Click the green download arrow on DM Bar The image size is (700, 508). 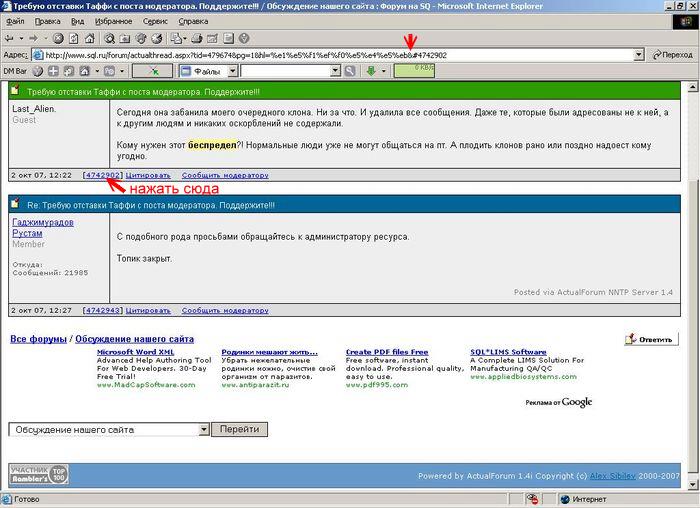[x=371, y=71]
